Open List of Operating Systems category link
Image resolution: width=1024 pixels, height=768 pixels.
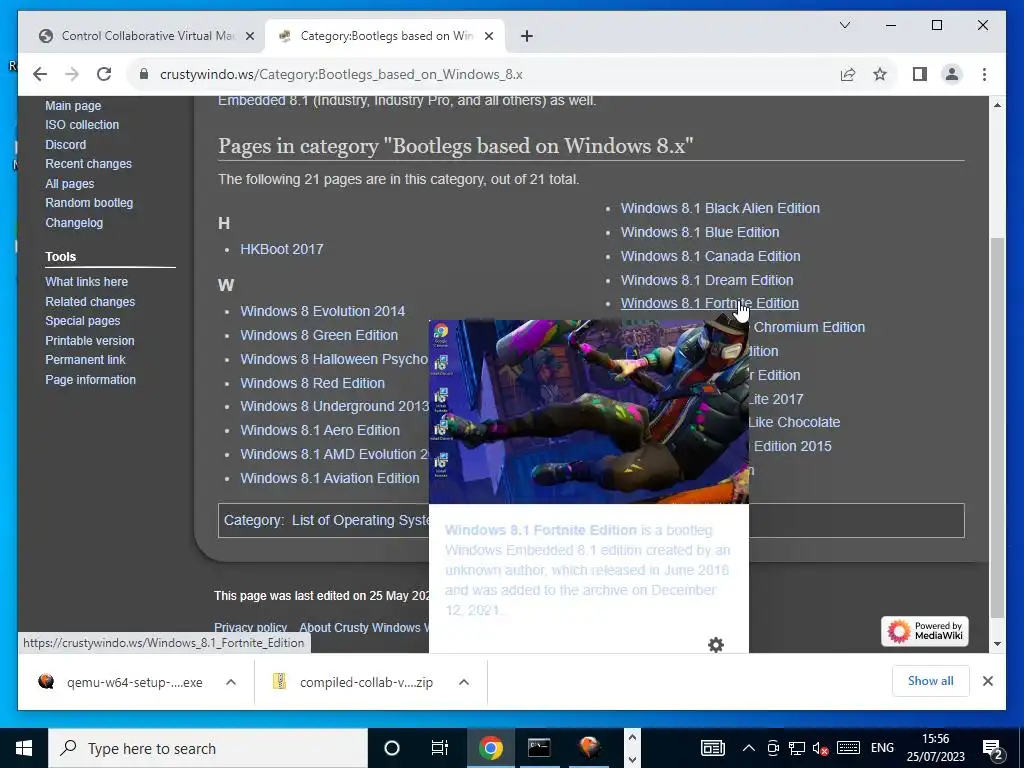click(360, 520)
